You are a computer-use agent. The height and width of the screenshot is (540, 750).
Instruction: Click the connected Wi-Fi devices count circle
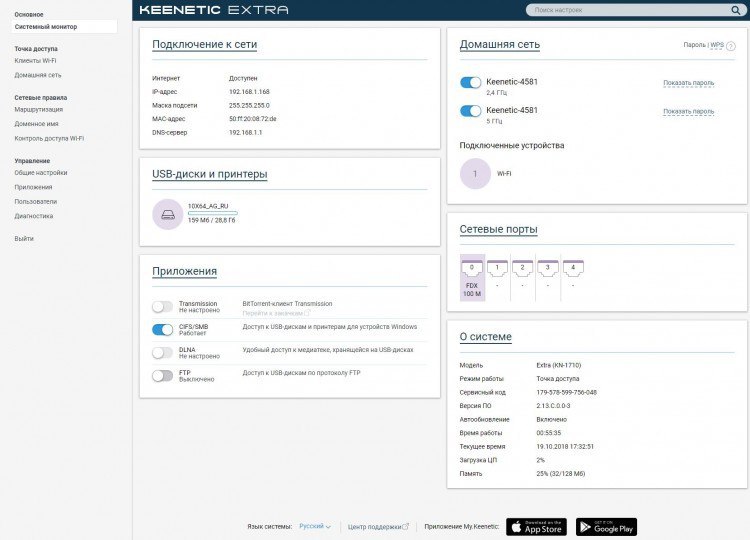click(475, 174)
